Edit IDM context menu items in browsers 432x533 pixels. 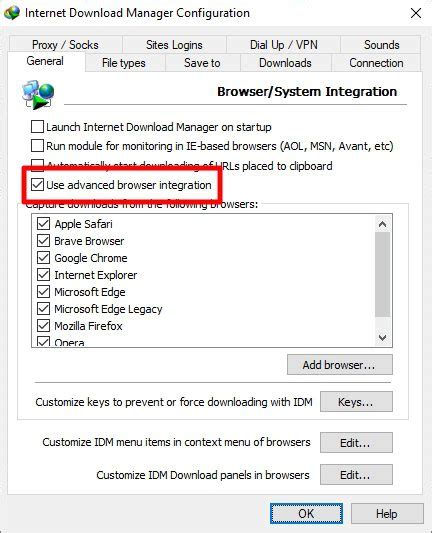tap(356, 443)
